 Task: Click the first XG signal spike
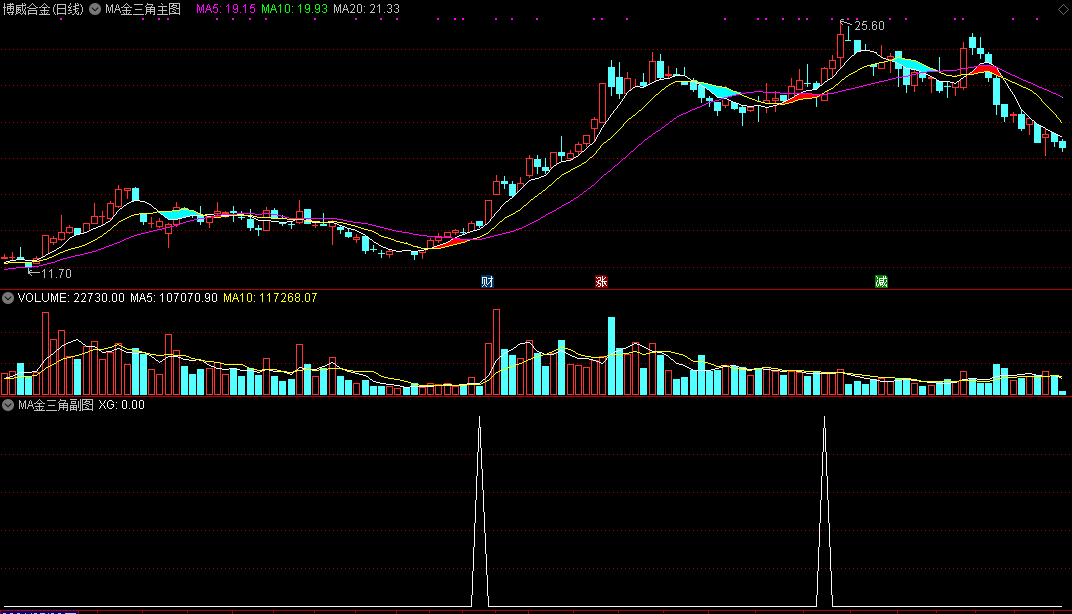pyautogui.click(x=479, y=511)
